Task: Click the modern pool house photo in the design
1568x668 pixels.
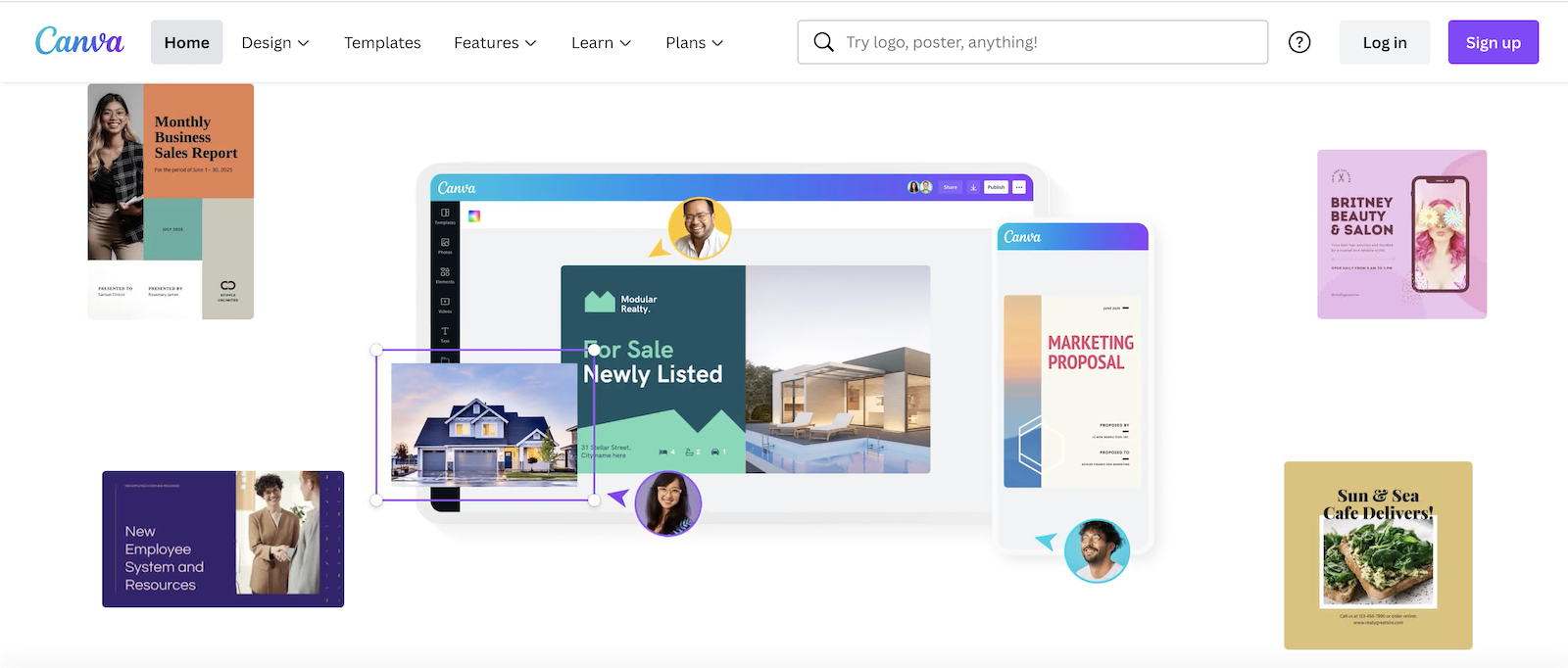Action: 838,369
